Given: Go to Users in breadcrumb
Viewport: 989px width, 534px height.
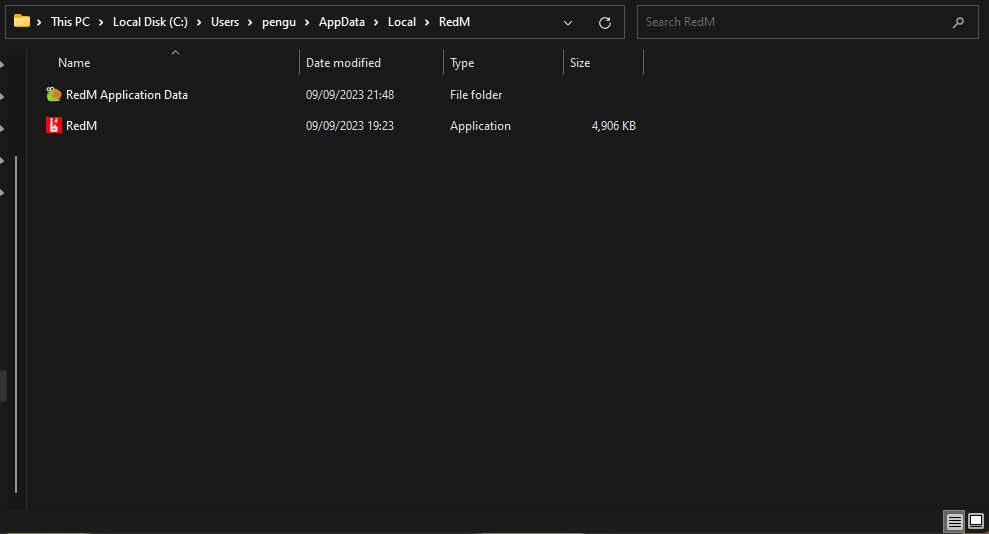Looking at the screenshot, I should point(225,22).
